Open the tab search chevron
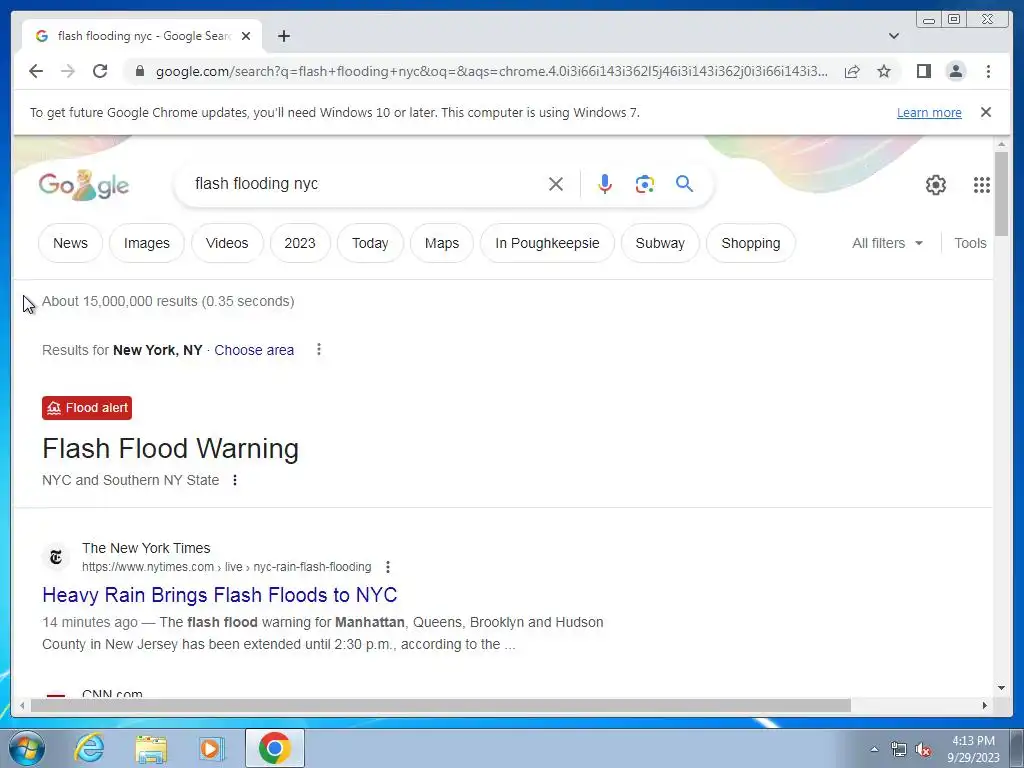Viewport: 1024px width, 768px height. coord(893,36)
